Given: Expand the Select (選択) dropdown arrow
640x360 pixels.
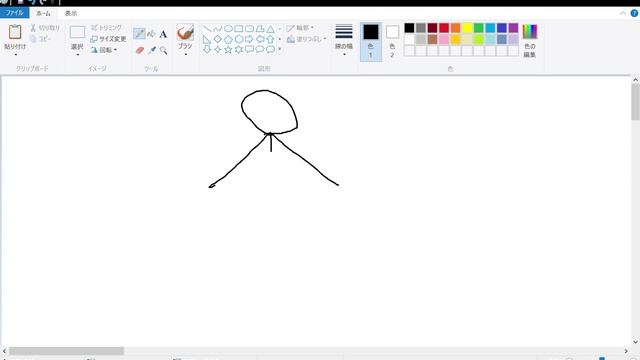Looking at the screenshot, I should pos(77,55).
